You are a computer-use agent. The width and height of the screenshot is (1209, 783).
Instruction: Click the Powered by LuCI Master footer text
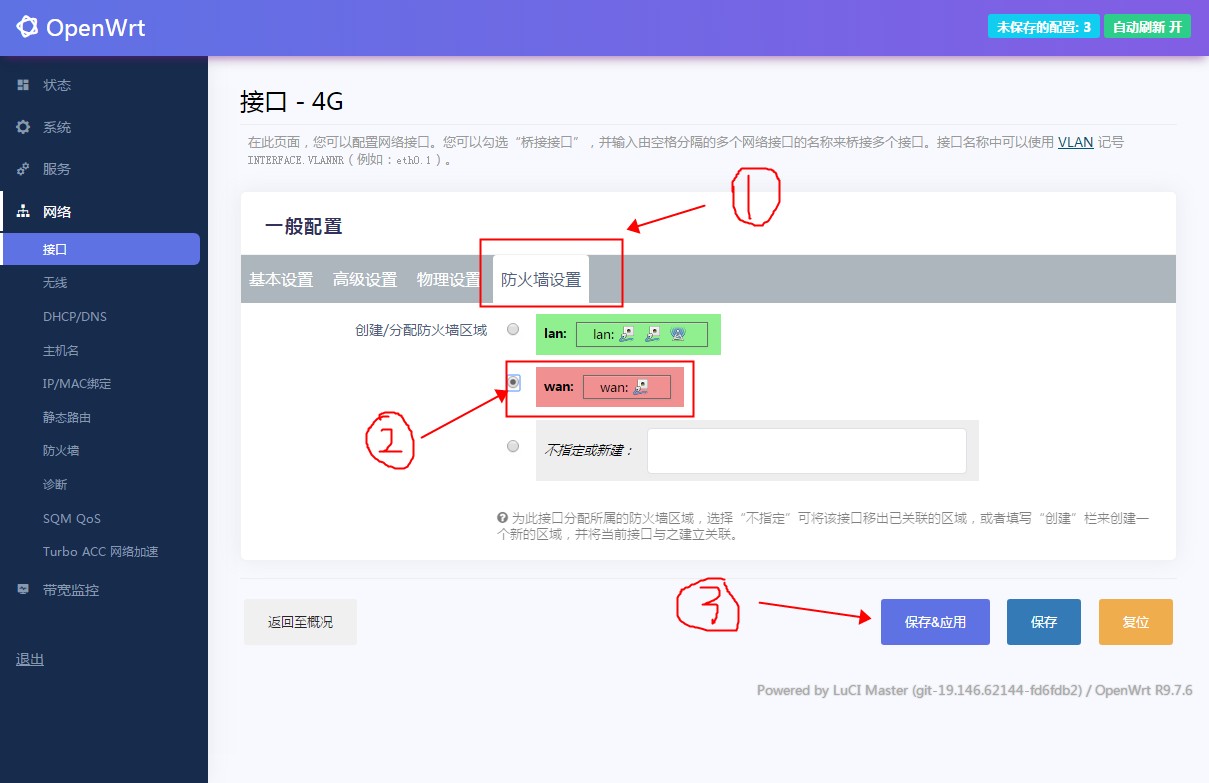click(974, 690)
